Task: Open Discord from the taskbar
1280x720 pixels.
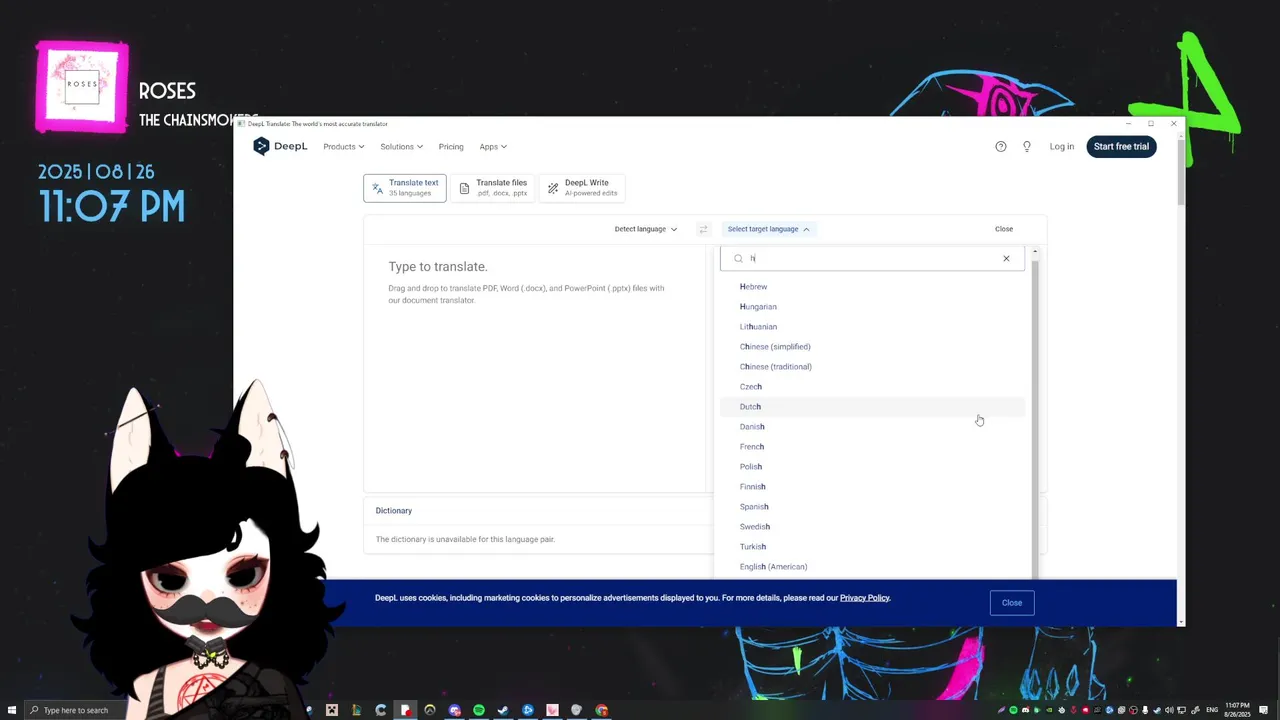Action: (454, 710)
